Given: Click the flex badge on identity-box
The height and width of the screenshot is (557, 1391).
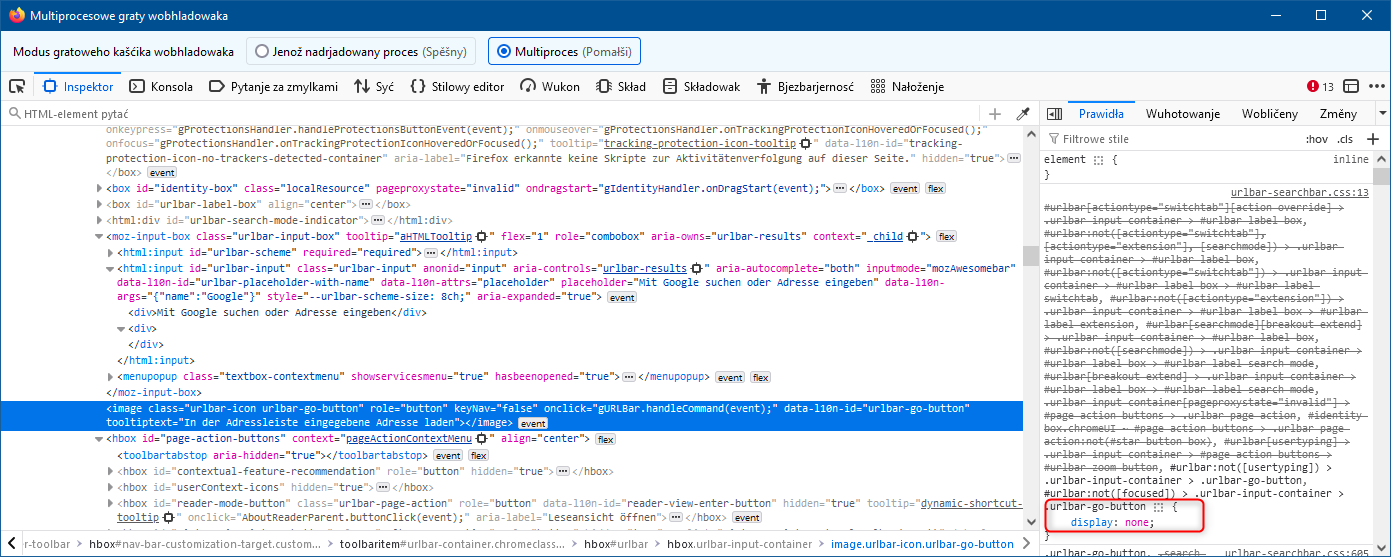Looking at the screenshot, I should (x=935, y=189).
